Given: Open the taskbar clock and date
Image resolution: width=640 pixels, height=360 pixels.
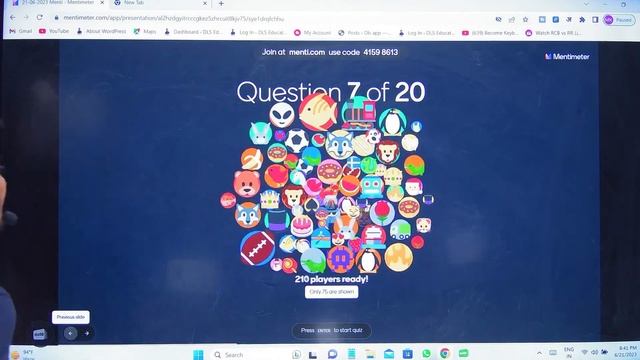Looking at the screenshot, I should tap(627, 351).
